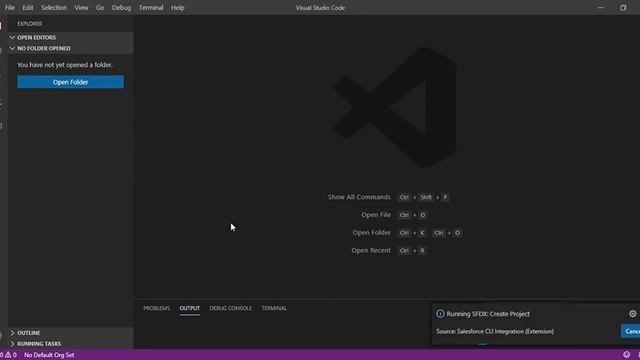The width and height of the screenshot is (640, 360).
Task: Click 'Source: Salesforce CLI Integration (Extension)' text
Action: point(495,331)
